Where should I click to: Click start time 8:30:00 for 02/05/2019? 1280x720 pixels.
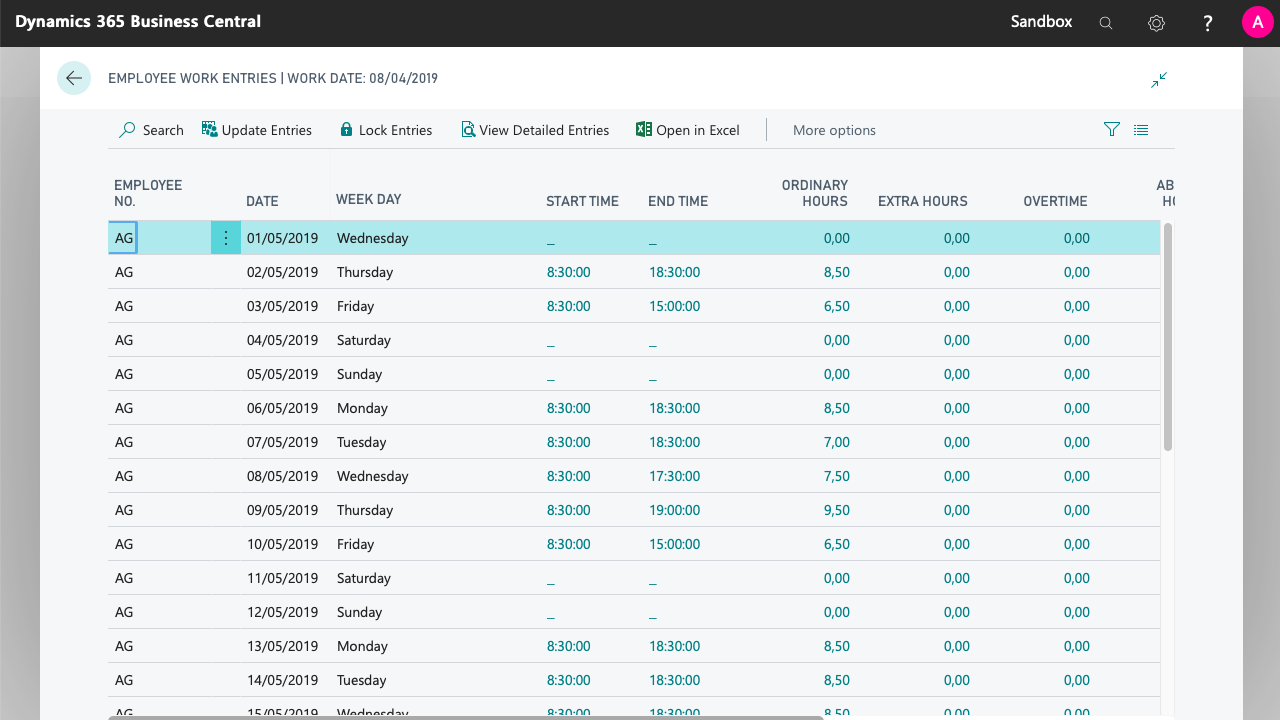[568, 272]
